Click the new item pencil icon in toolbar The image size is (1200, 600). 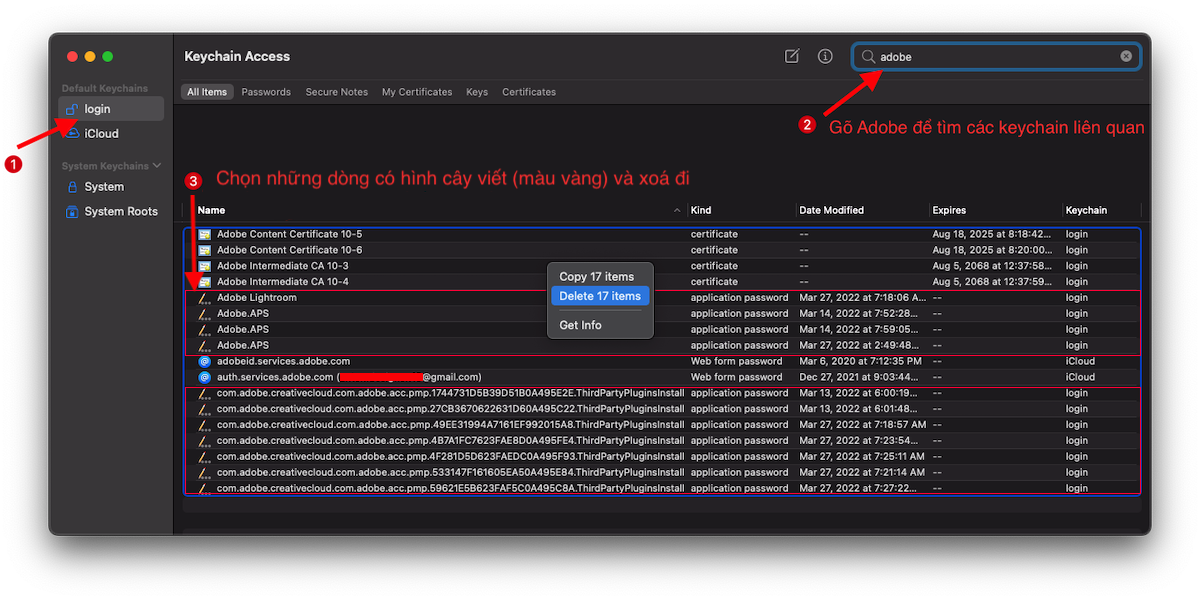[x=791, y=57]
